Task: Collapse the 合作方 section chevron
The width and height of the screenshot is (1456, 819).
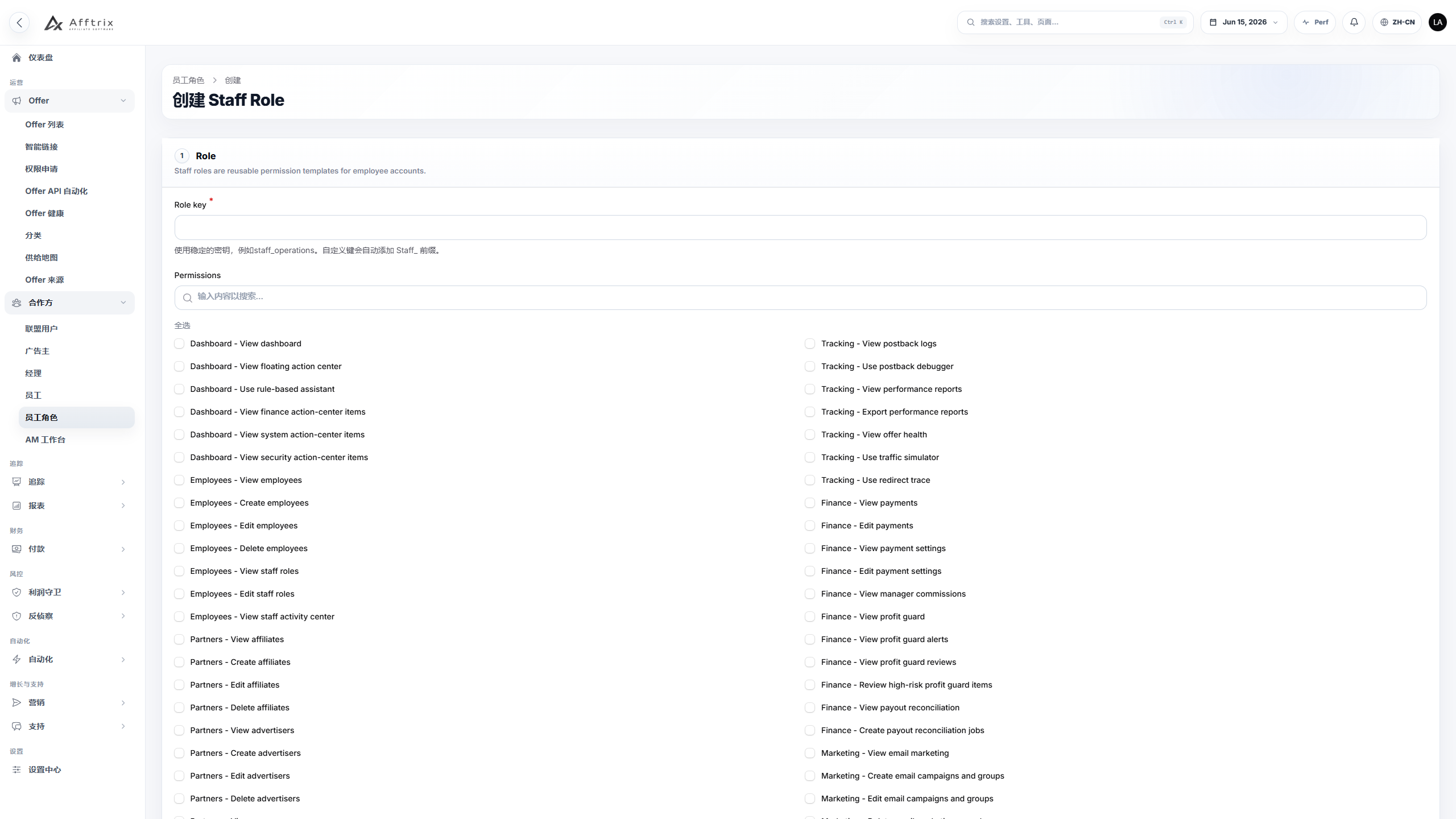Action: [x=123, y=303]
